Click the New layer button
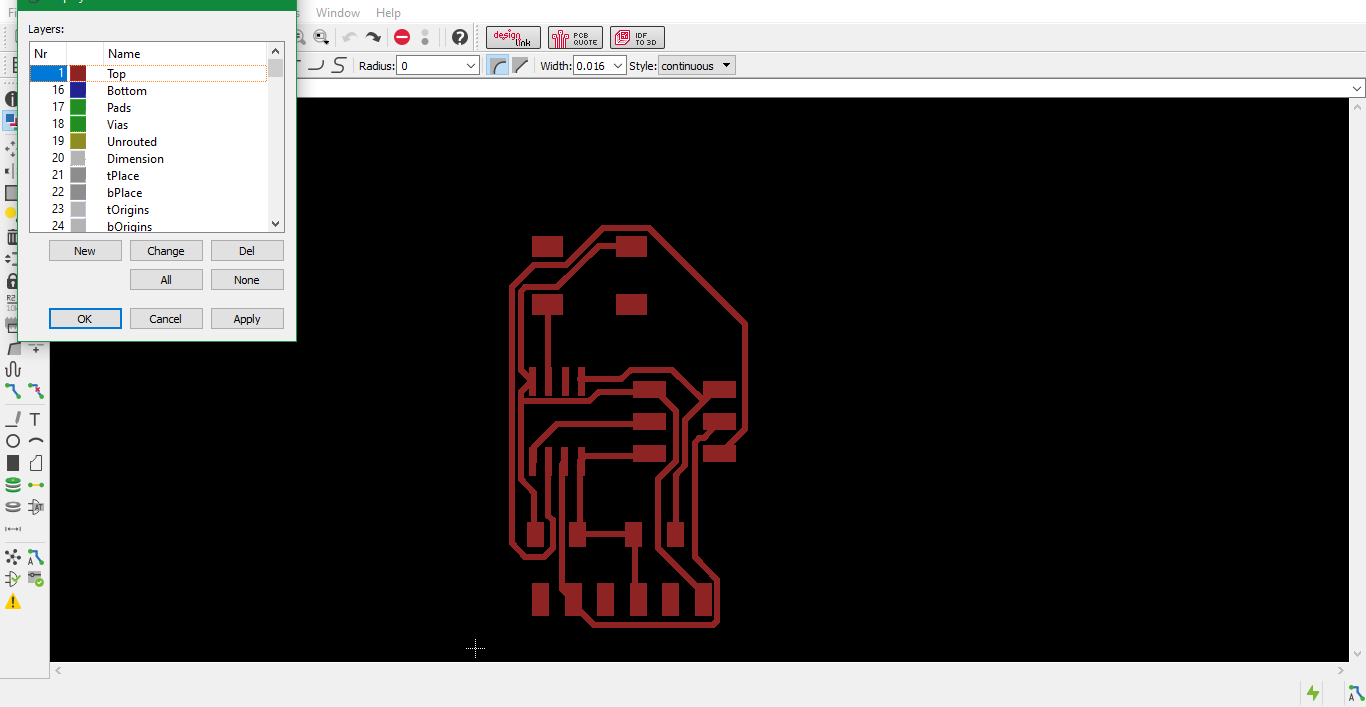Image resolution: width=1366 pixels, height=707 pixels. click(x=85, y=251)
